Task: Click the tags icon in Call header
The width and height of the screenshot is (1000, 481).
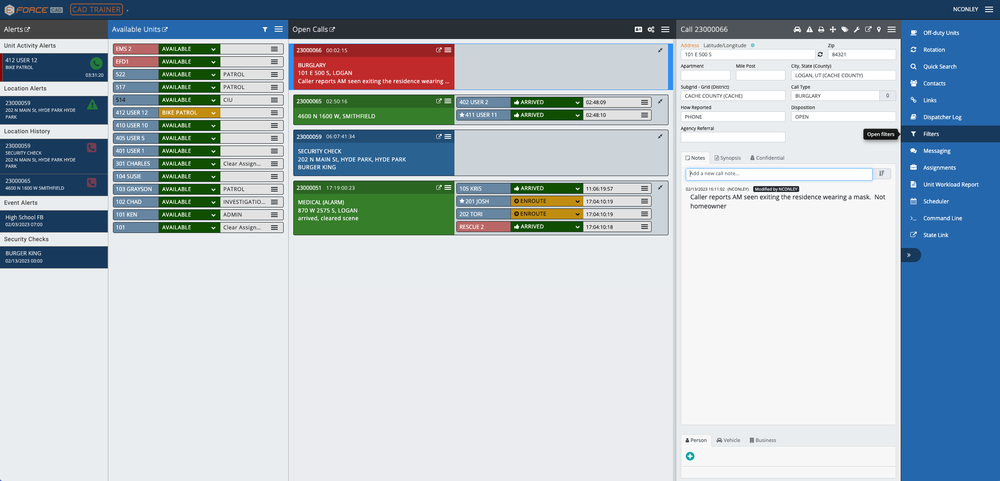Action: [x=844, y=29]
